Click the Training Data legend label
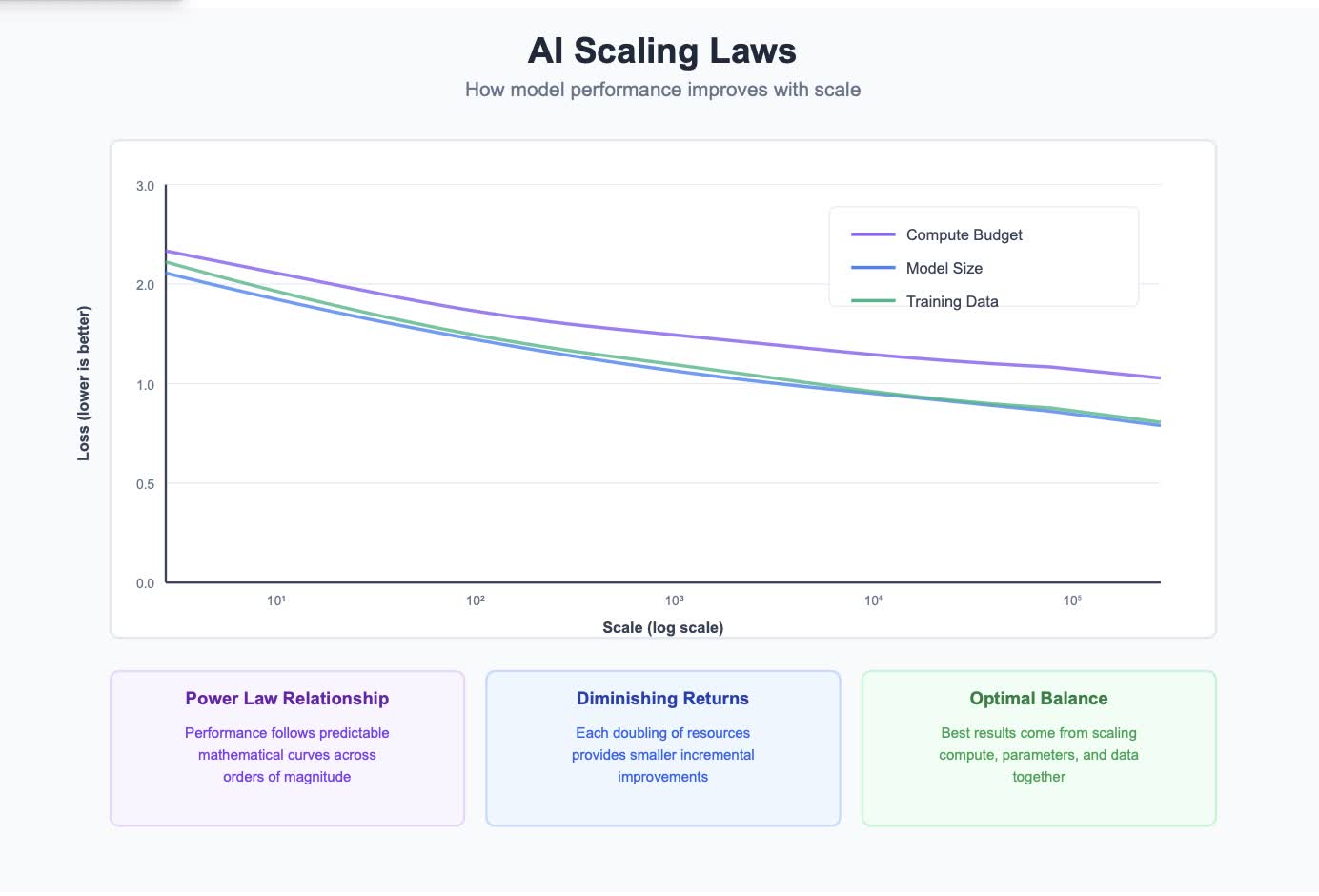Image resolution: width=1319 pixels, height=896 pixels. coord(952,301)
